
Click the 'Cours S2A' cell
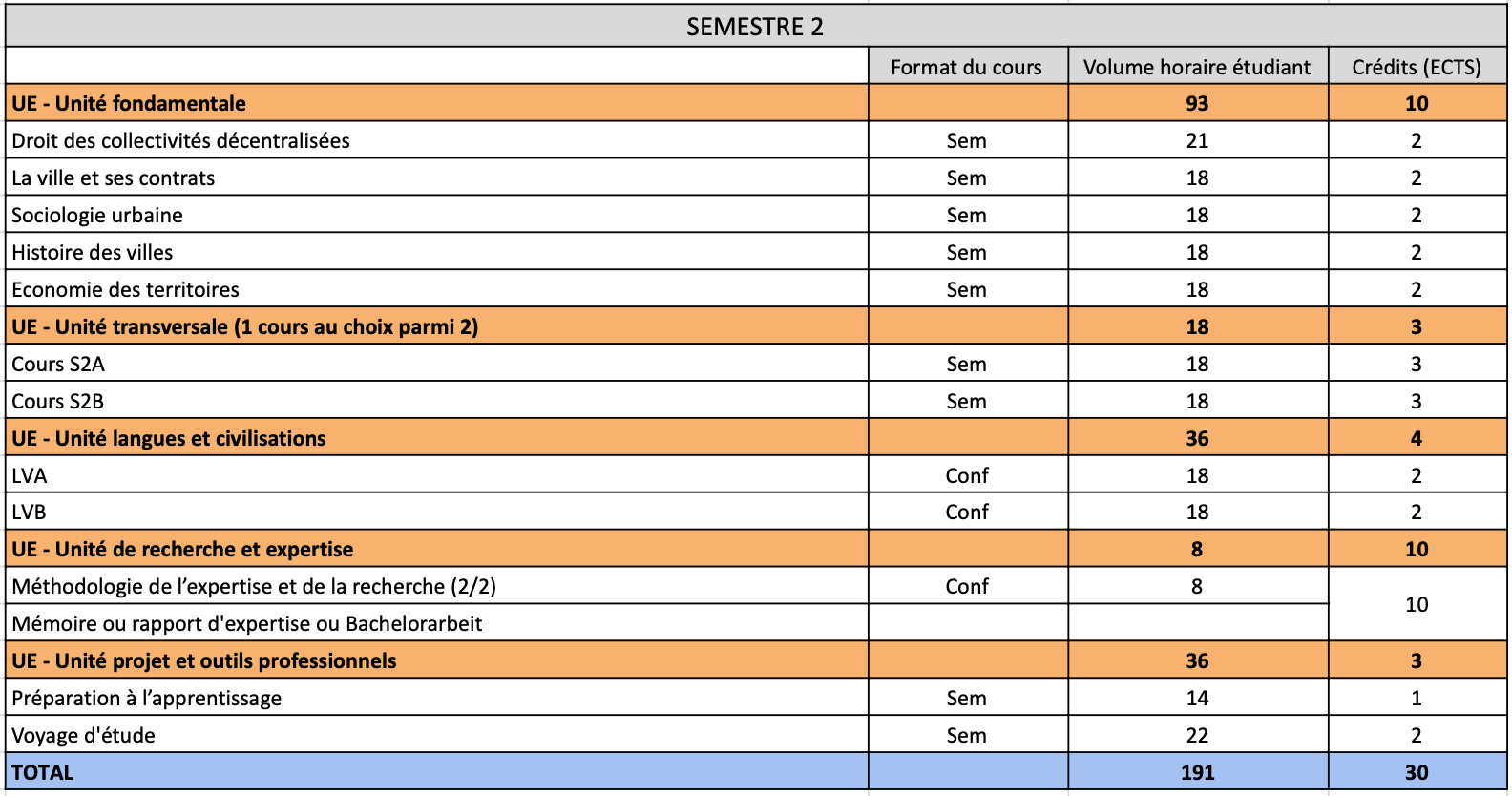(58, 364)
